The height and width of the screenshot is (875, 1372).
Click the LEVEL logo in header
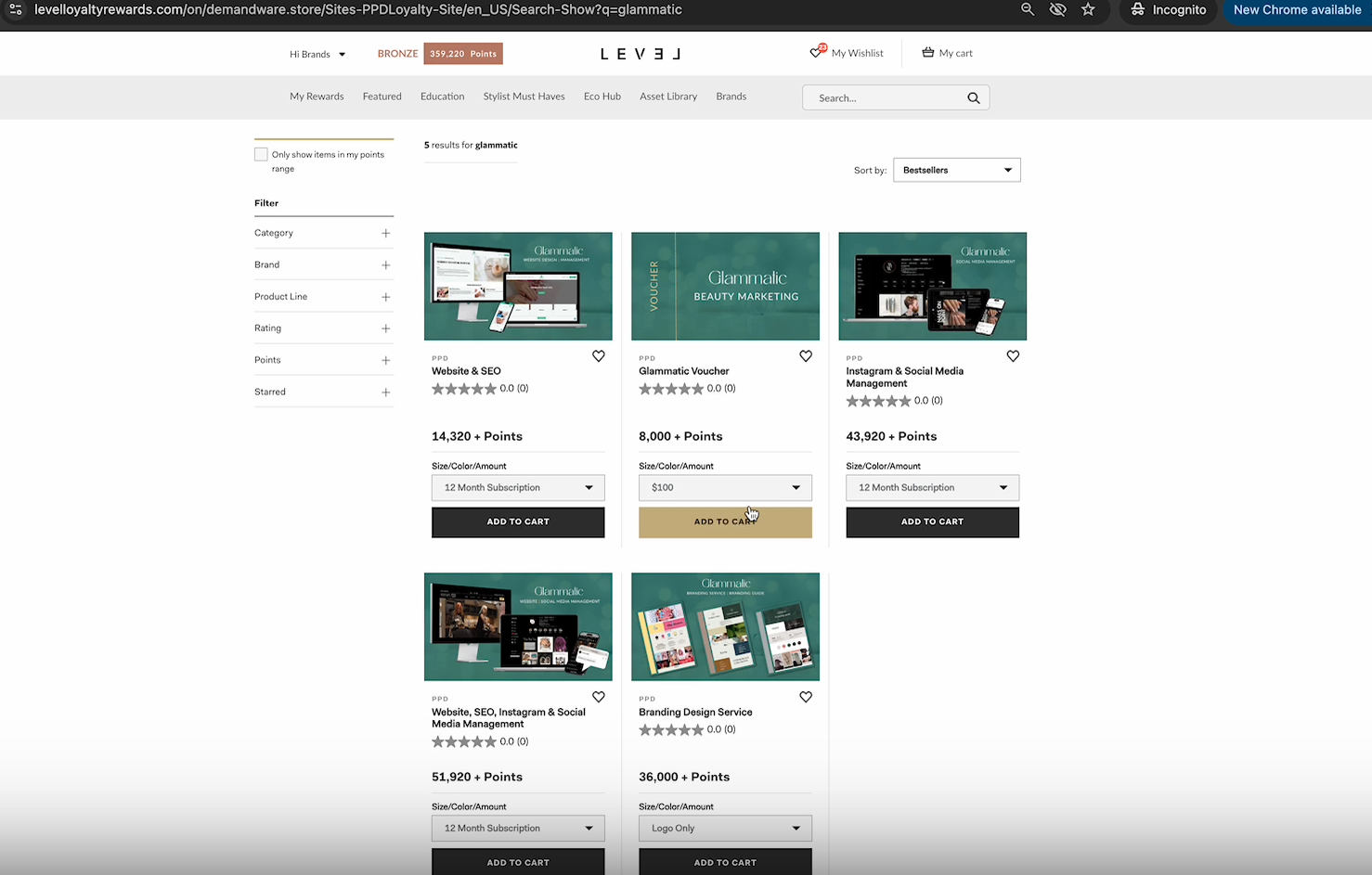click(x=640, y=54)
